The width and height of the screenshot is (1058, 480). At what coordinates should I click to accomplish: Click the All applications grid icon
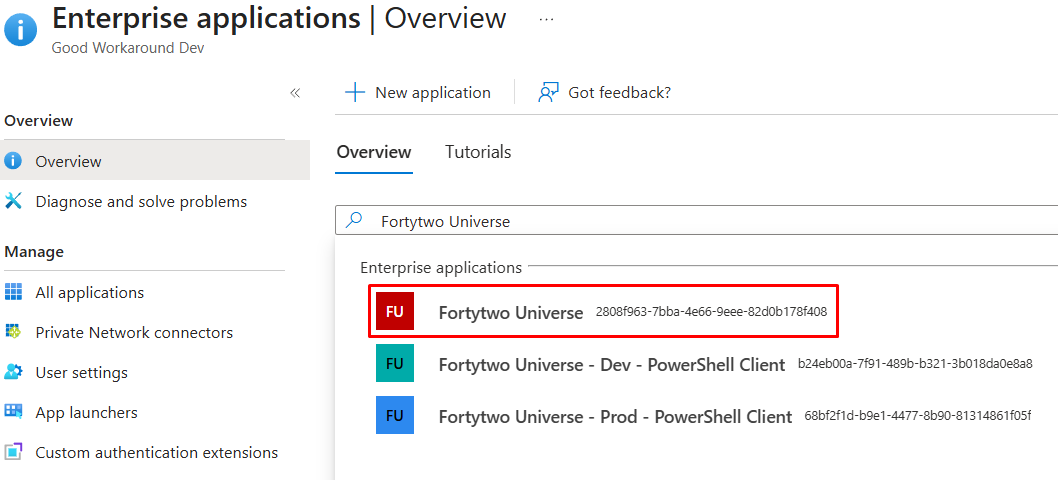(x=13, y=292)
